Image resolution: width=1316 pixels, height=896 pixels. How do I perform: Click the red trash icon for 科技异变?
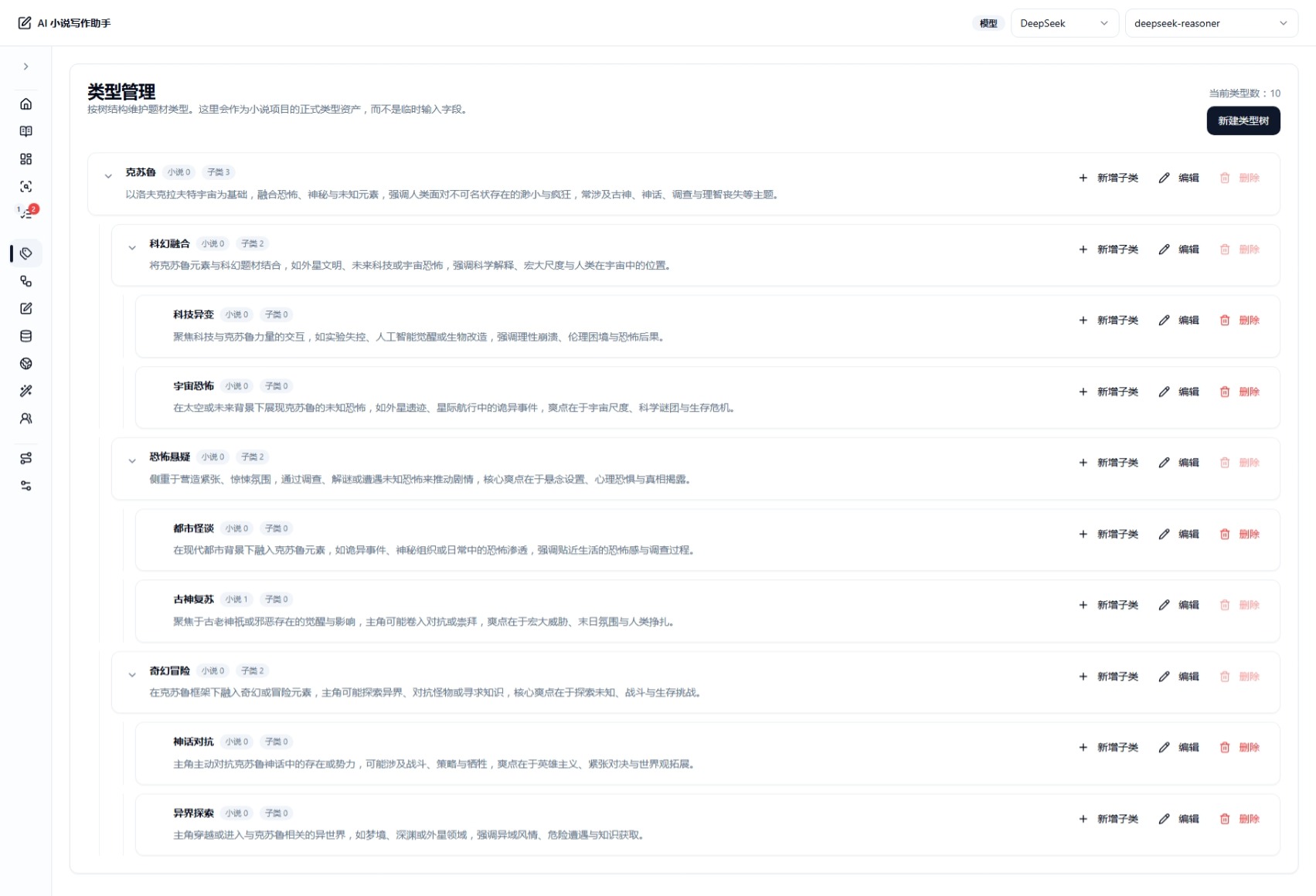click(1224, 321)
